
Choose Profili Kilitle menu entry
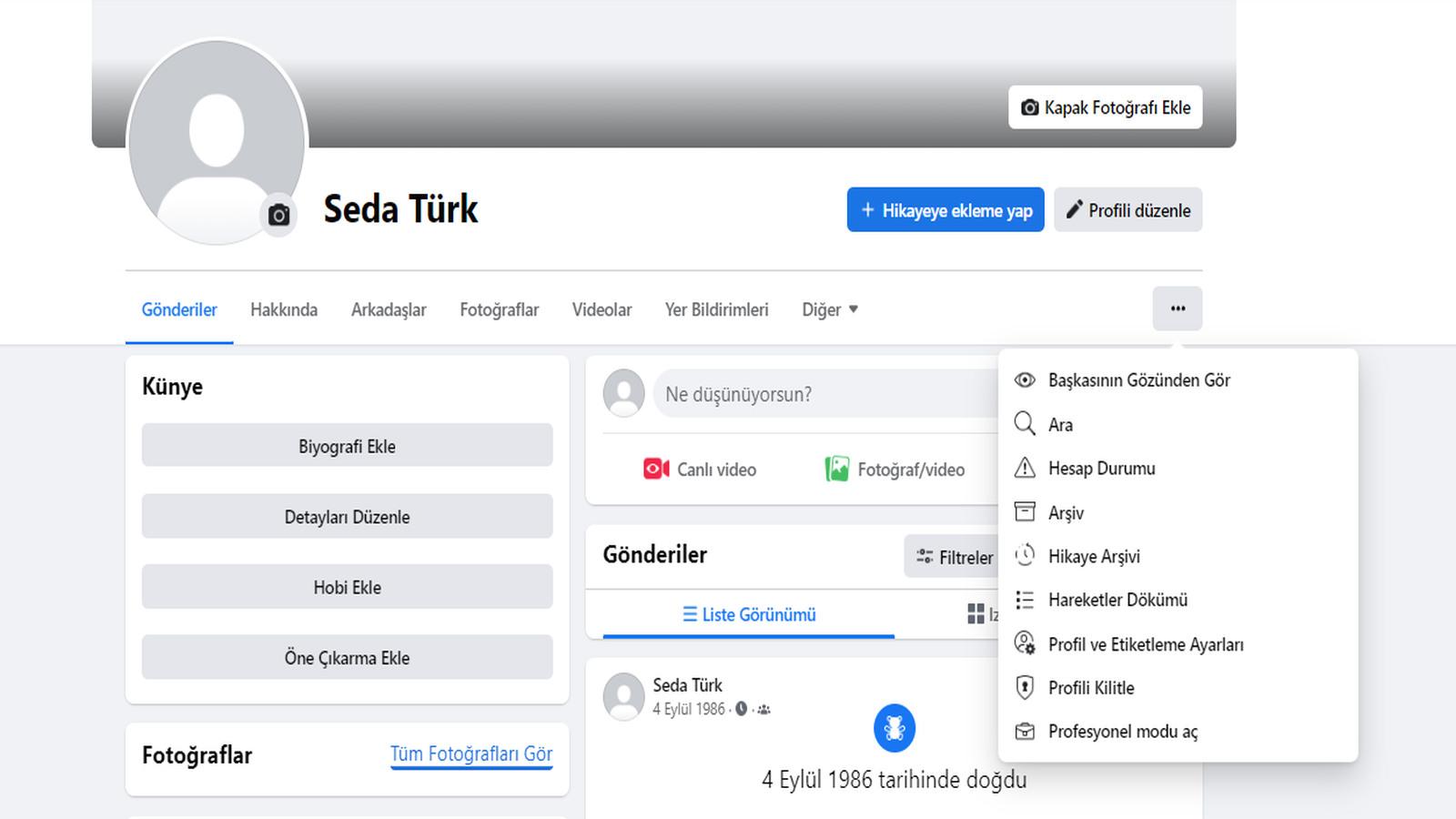(1178, 687)
